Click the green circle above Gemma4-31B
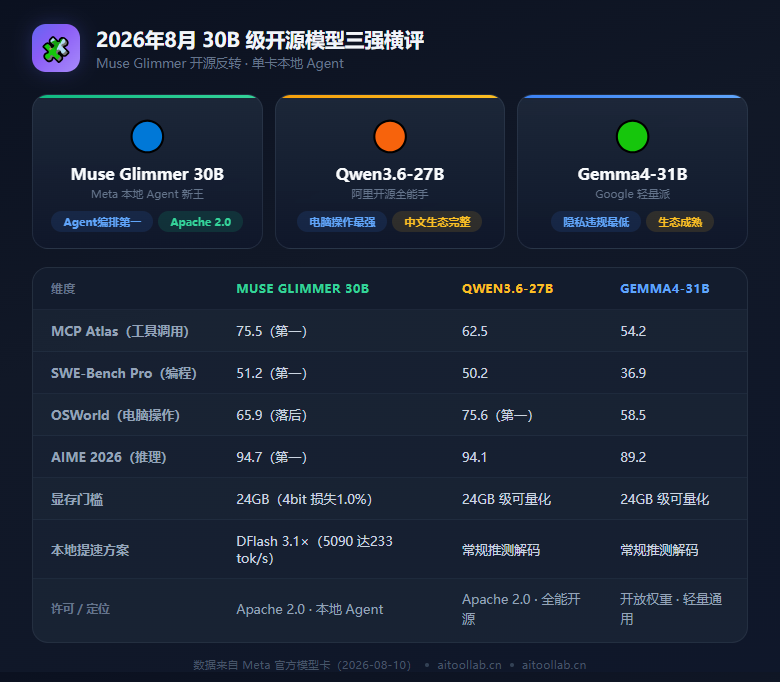The height and width of the screenshot is (682, 780). click(632, 136)
